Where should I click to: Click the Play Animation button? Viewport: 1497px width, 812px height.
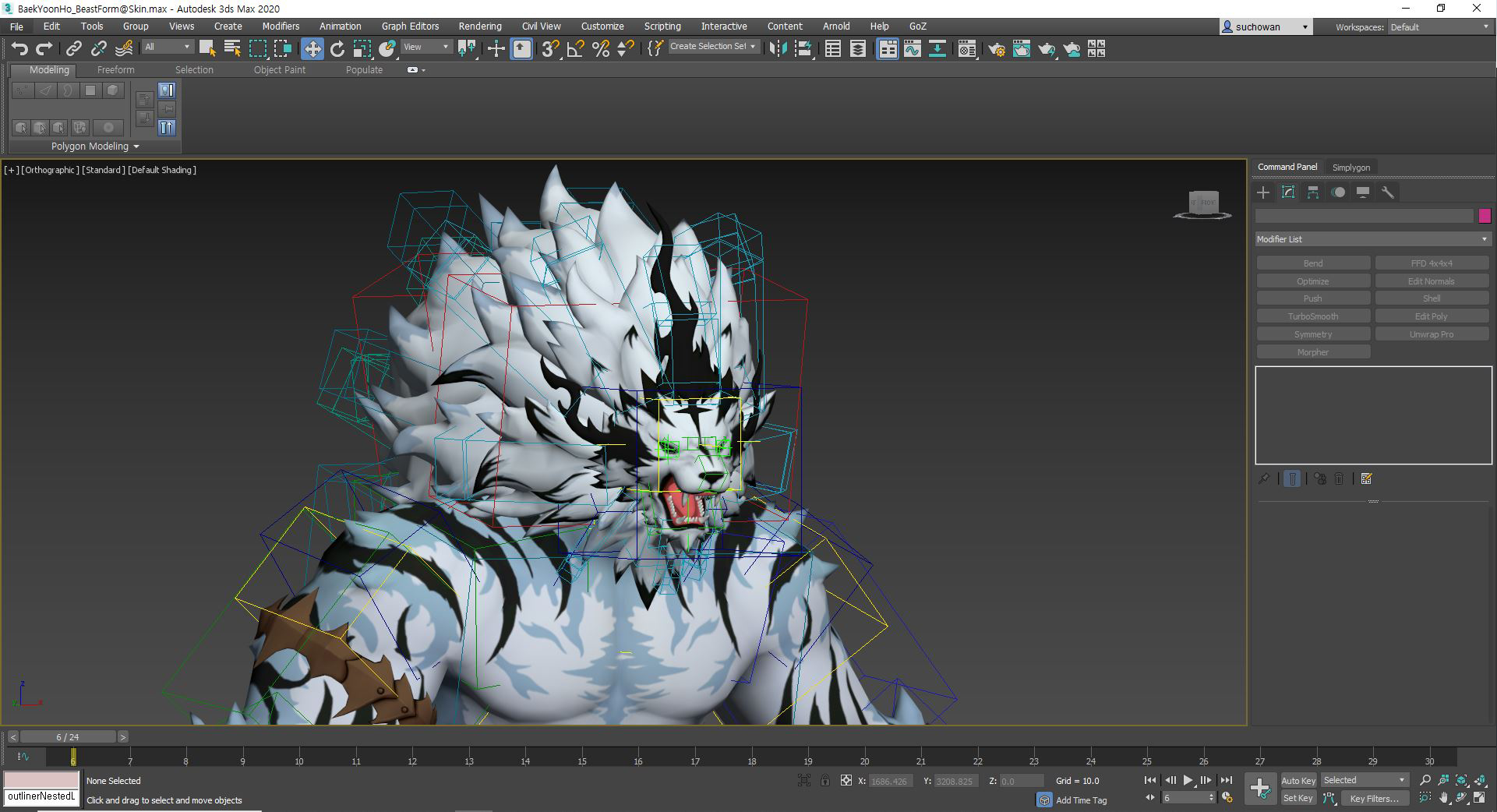click(x=1188, y=780)
